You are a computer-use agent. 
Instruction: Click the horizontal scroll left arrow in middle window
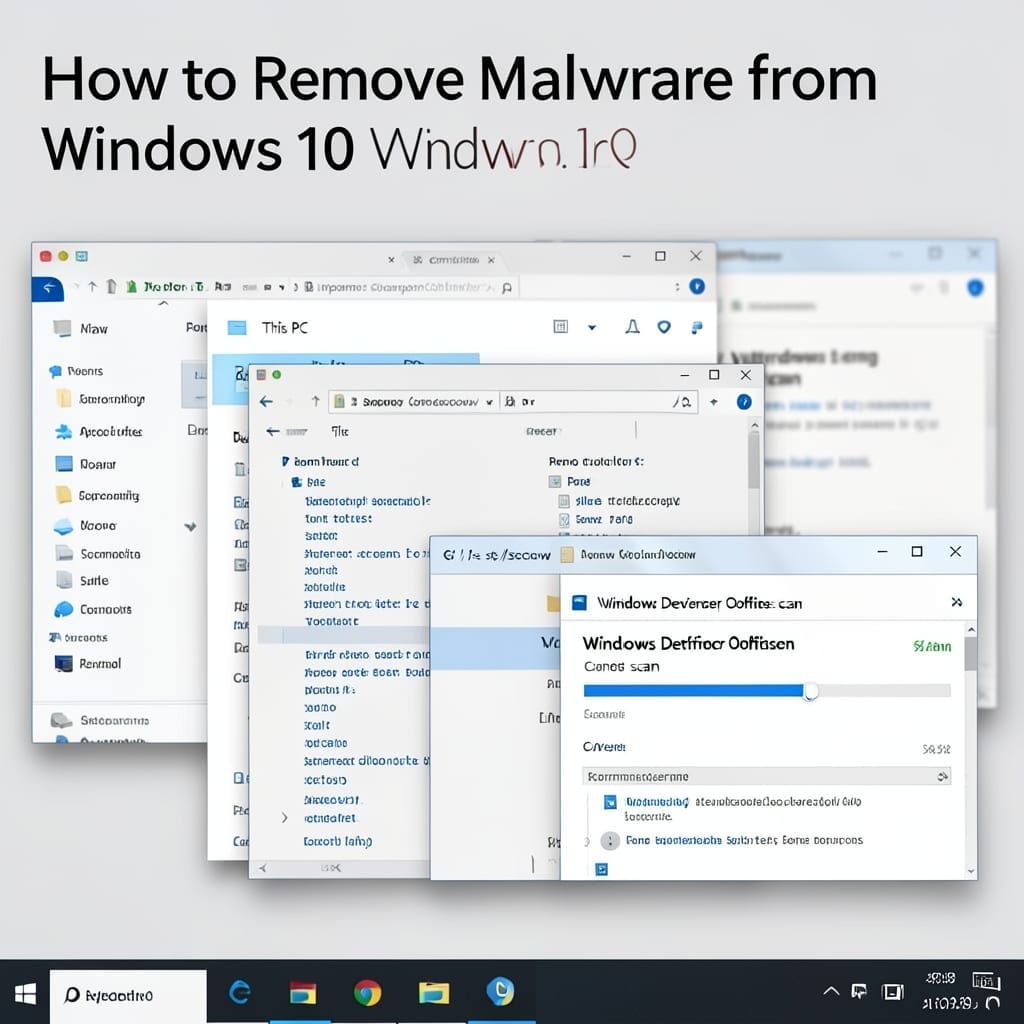263,868
